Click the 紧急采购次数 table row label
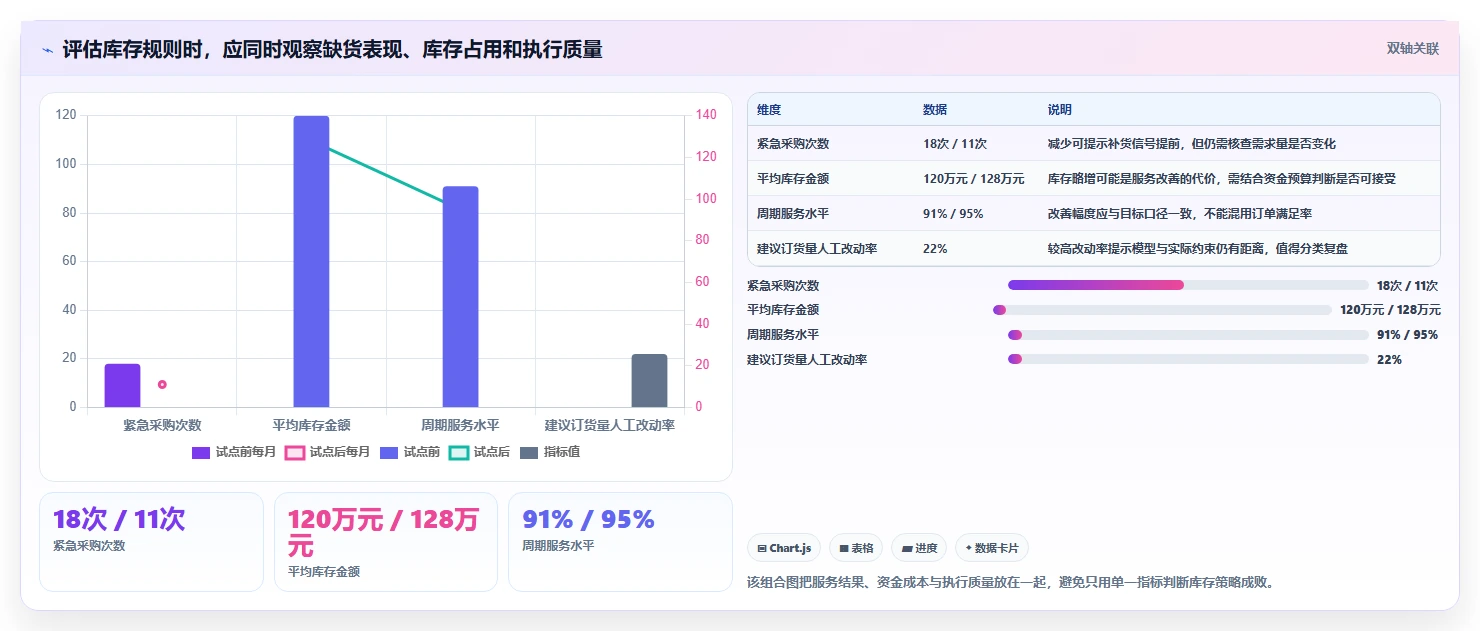The image size is (1480, 631). 793,144
